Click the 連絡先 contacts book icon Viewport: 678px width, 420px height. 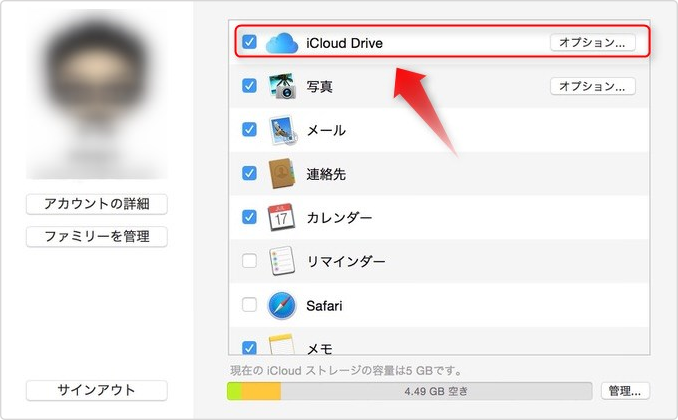tap(281, 173)
